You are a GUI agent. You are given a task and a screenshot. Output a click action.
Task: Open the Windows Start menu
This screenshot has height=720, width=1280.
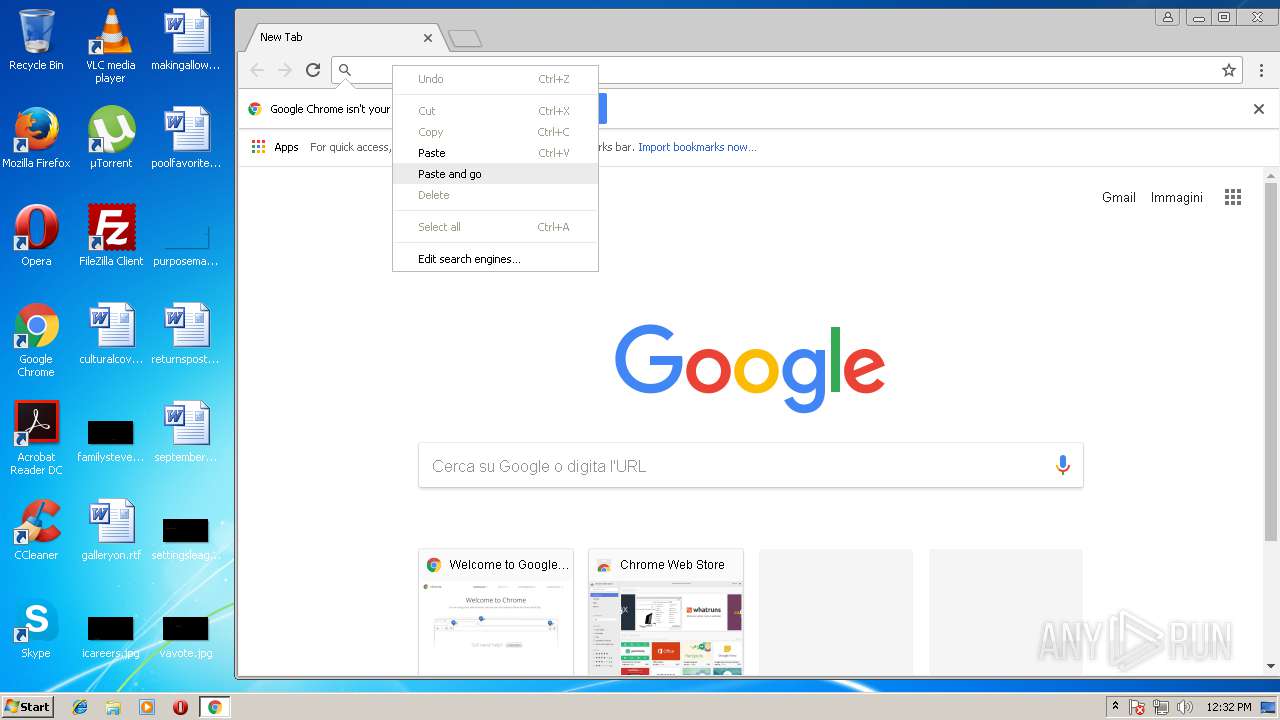click(27, 706)
